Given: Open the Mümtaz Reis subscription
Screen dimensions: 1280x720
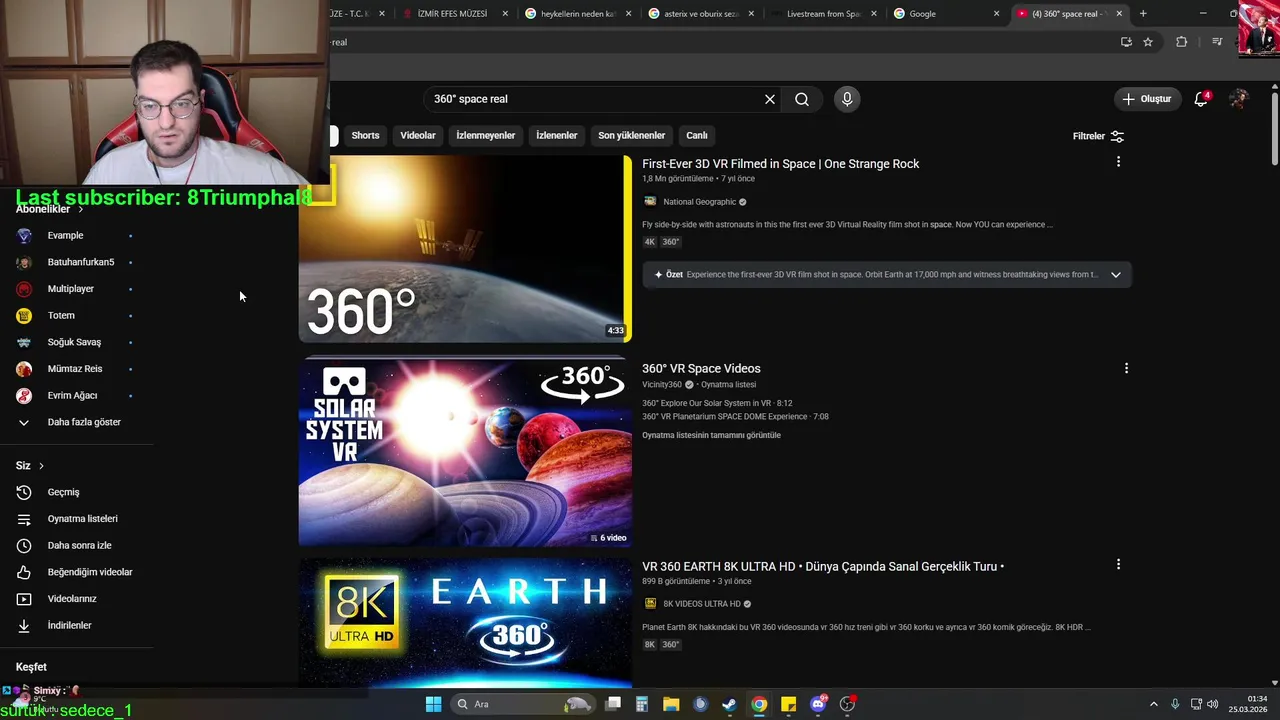Looking at the screenshot, I should click(75, 369).
